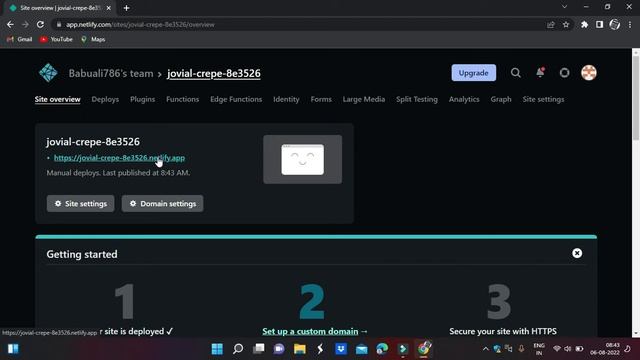Click the support lifebuoy icon
640x360 pixels.
click(564, 73)
